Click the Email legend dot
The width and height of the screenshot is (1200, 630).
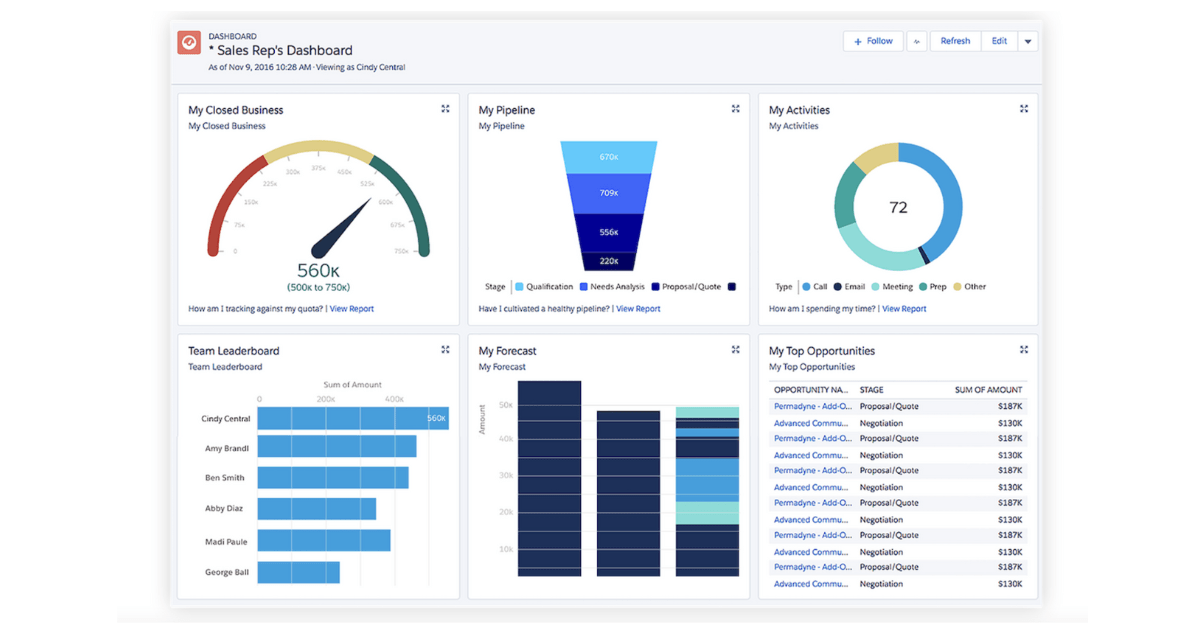(x=837, y=287)
